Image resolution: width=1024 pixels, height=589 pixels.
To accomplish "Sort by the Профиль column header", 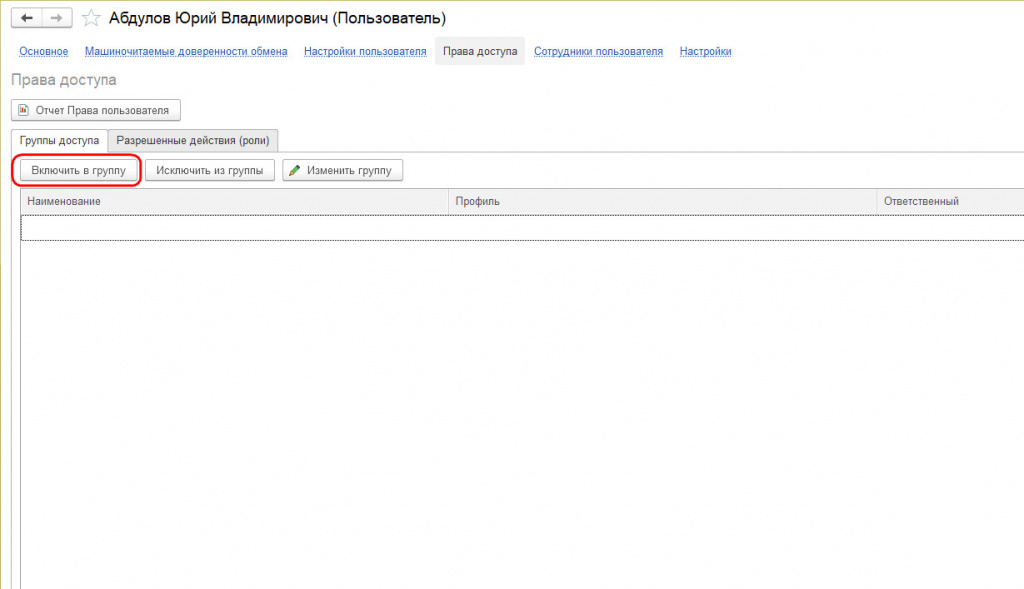I will click(x=663, y=201).
